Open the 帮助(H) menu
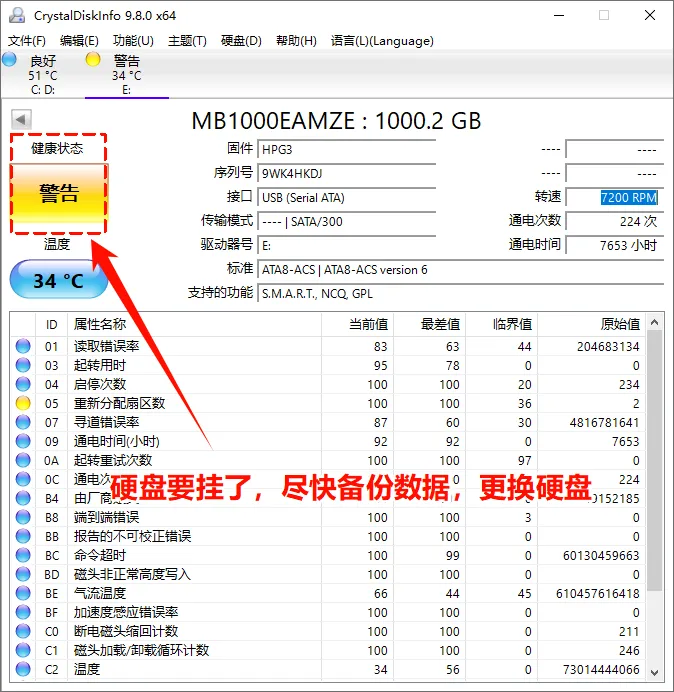Image resolution: width=674 pixels, height=692 pixels. (296, 41)
